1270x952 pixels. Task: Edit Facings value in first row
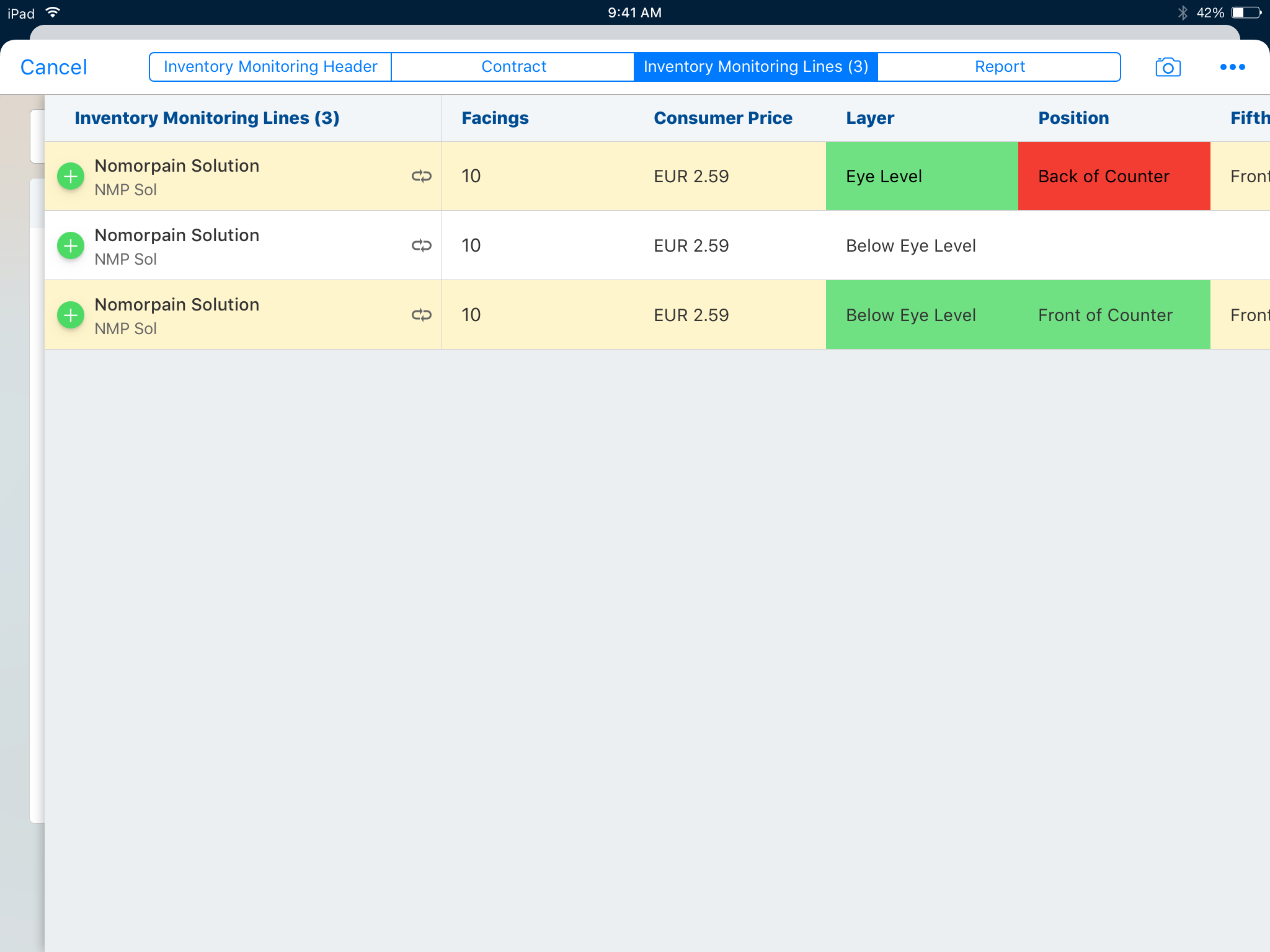coord(471,177)
